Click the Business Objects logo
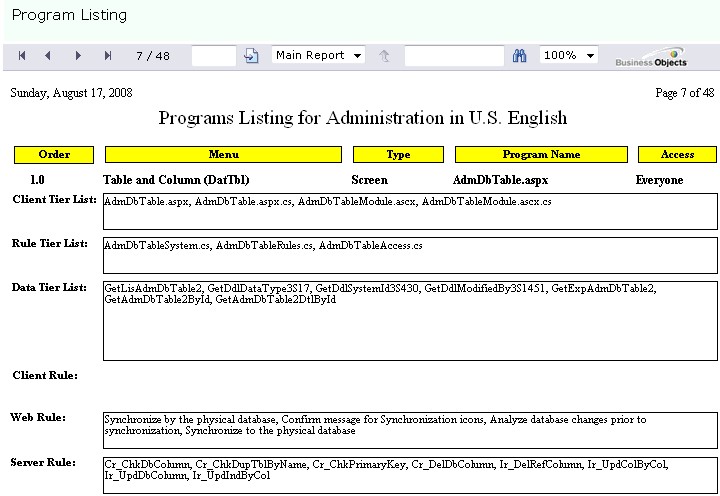 [651, 57]
